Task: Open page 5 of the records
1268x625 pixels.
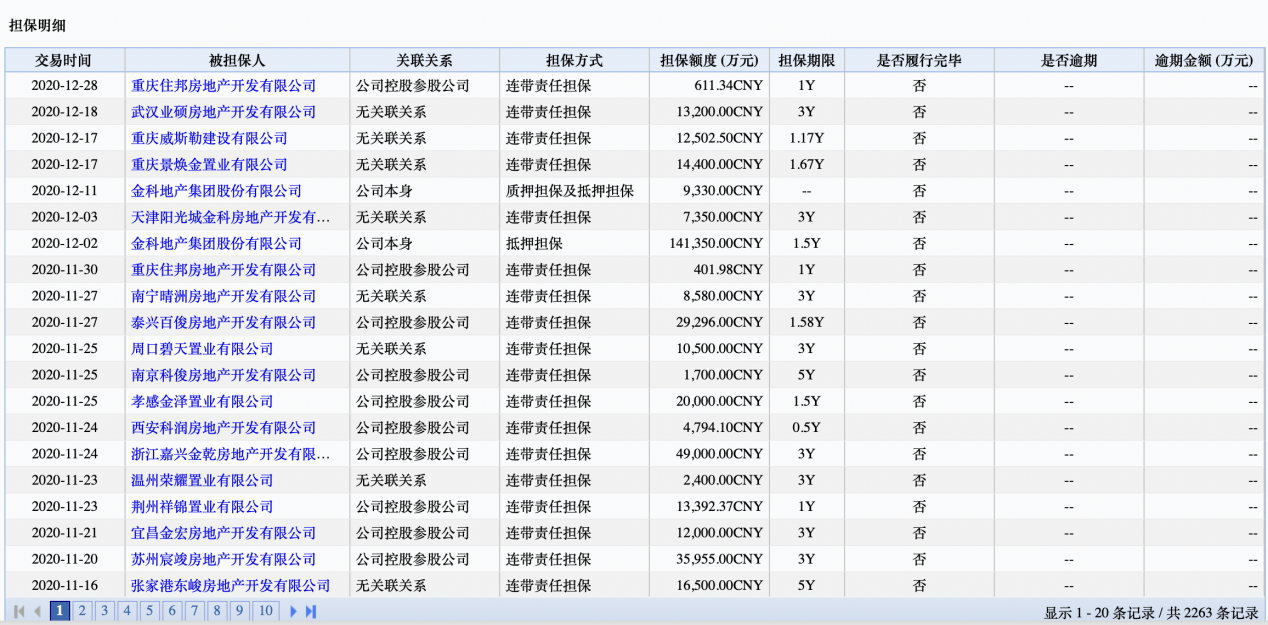Action: (149, 611)
